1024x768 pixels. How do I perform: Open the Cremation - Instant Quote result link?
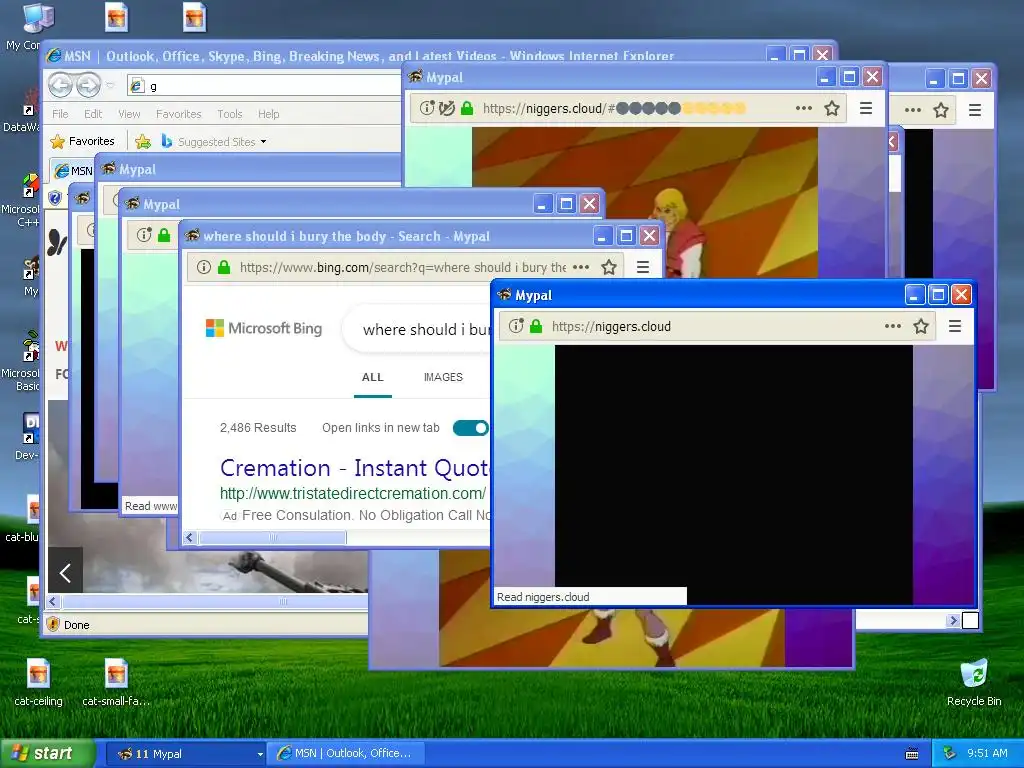pyautogui.click(x=355, y=468)
